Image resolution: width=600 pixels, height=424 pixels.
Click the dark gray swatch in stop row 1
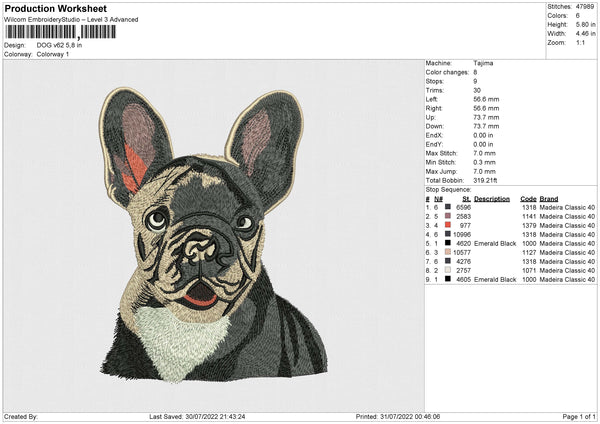[447, 207]
